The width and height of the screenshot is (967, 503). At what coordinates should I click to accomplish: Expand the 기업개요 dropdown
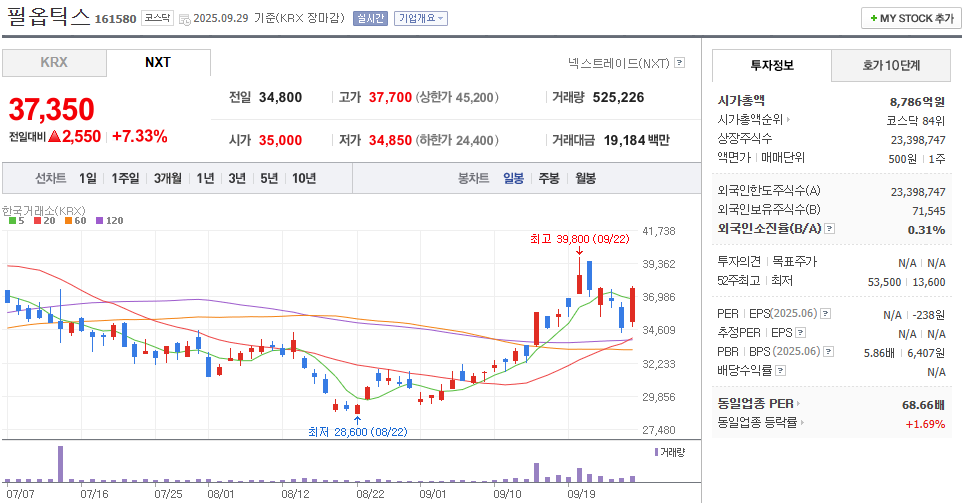click(421, 18)
